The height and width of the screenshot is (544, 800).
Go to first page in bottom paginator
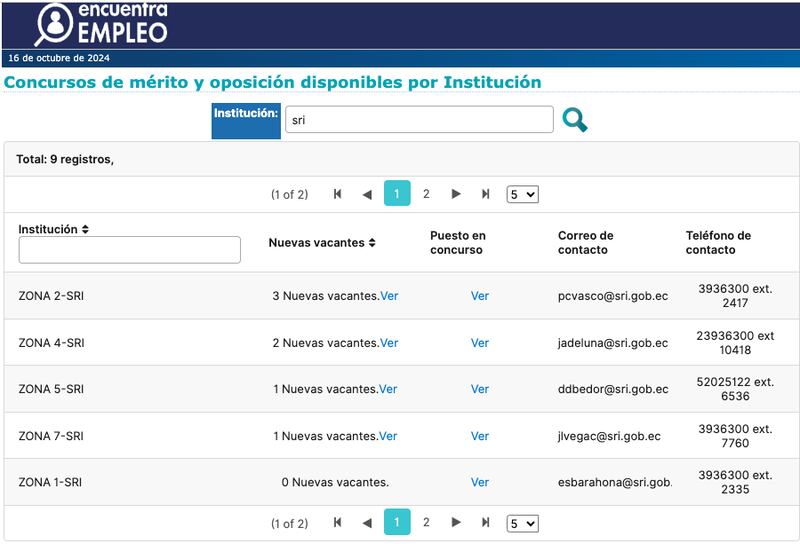click(x=337, y=522)
